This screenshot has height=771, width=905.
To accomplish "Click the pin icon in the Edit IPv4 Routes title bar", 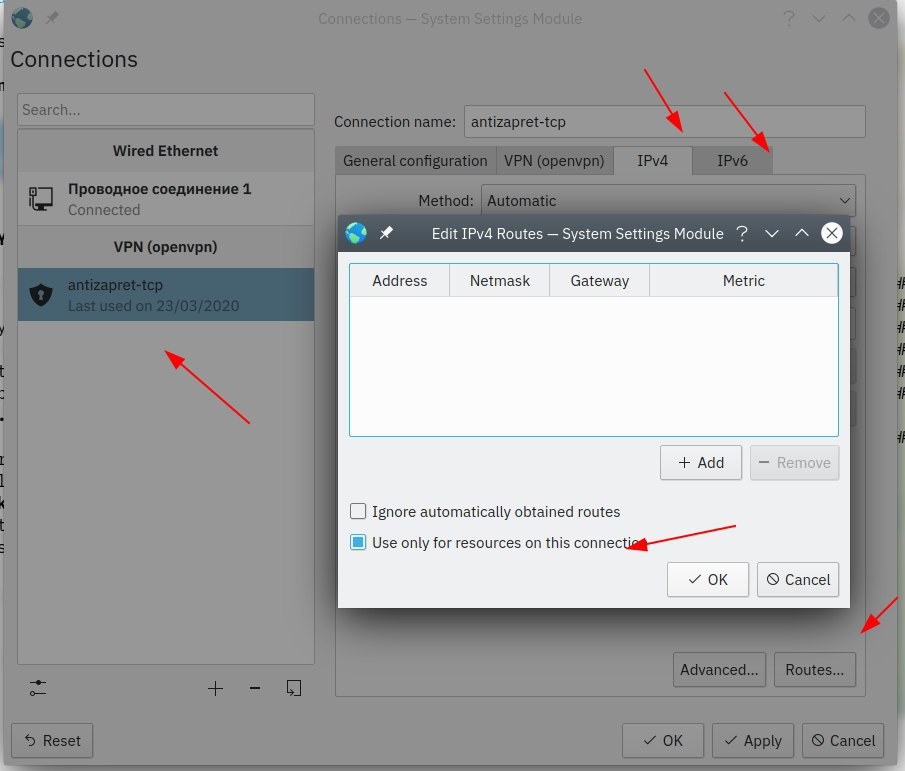I will tap(386, 233).
